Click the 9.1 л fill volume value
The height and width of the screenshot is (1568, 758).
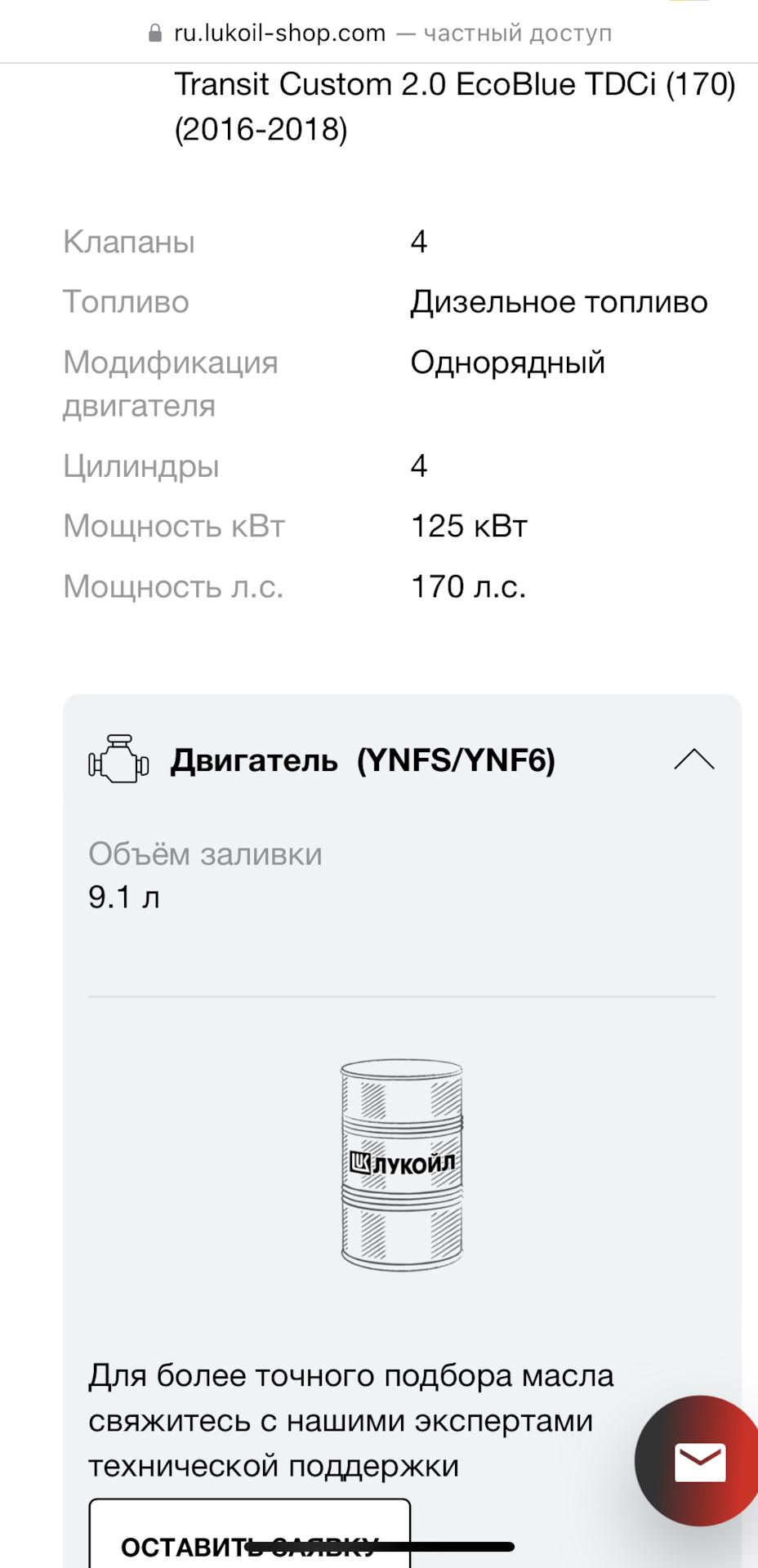point(124,898)
